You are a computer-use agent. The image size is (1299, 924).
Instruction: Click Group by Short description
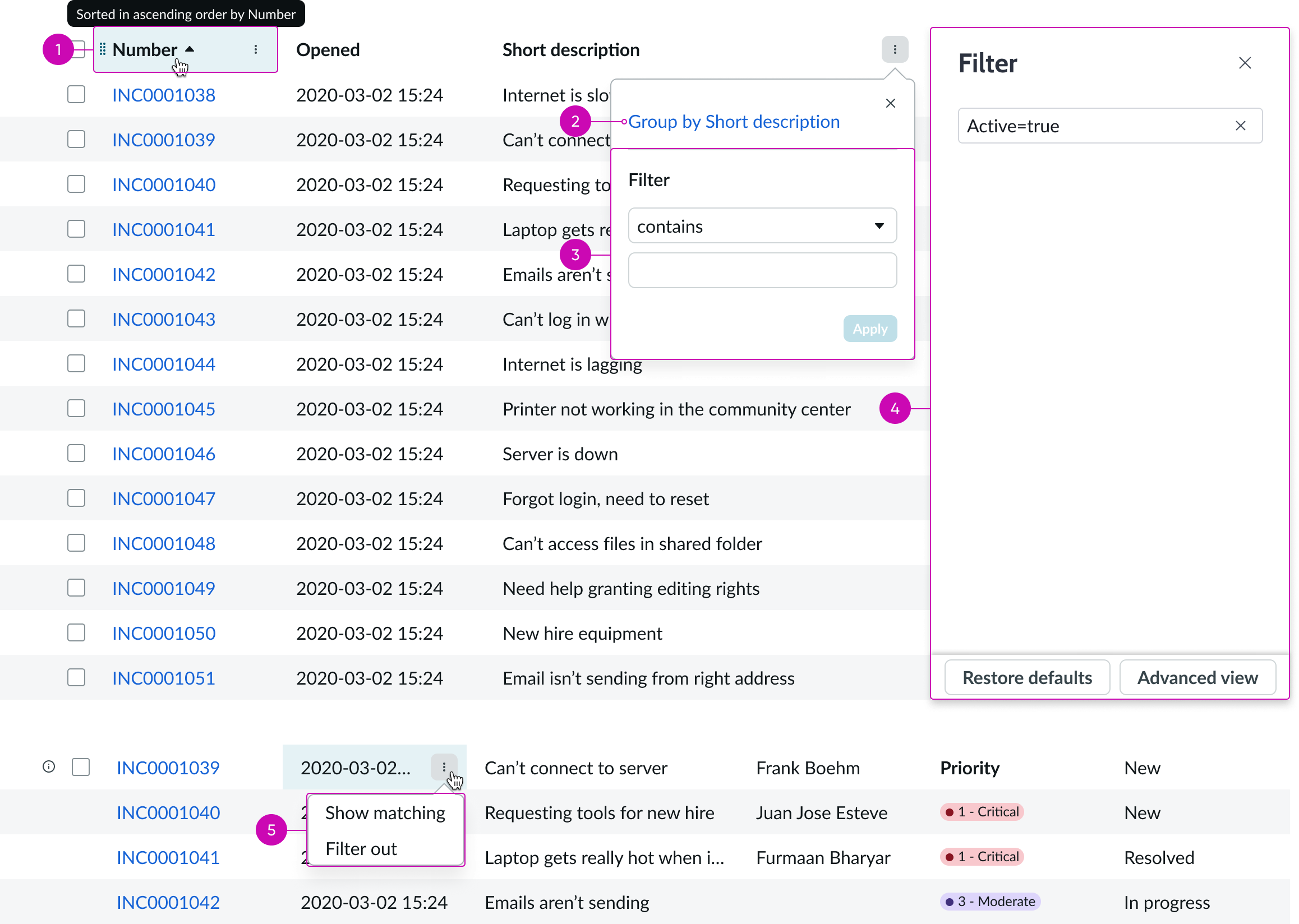pos(734,121)
